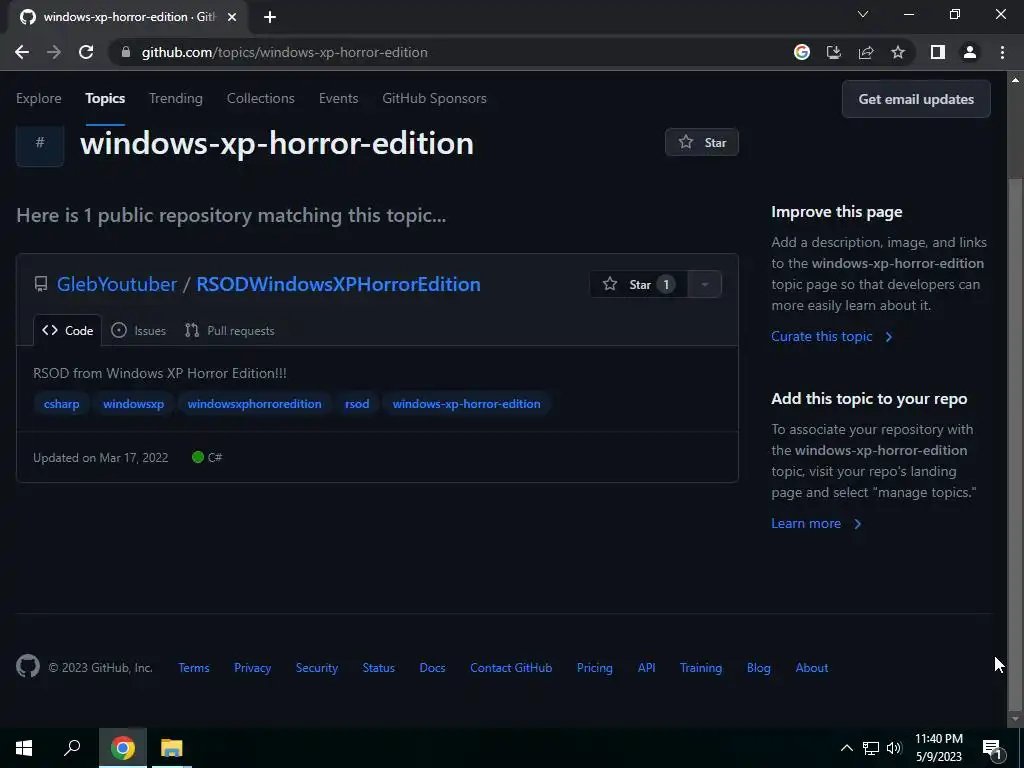Open star lists dropdown arrow
1024x768 pixels.
pyautogui.click(x=705, y=284)
